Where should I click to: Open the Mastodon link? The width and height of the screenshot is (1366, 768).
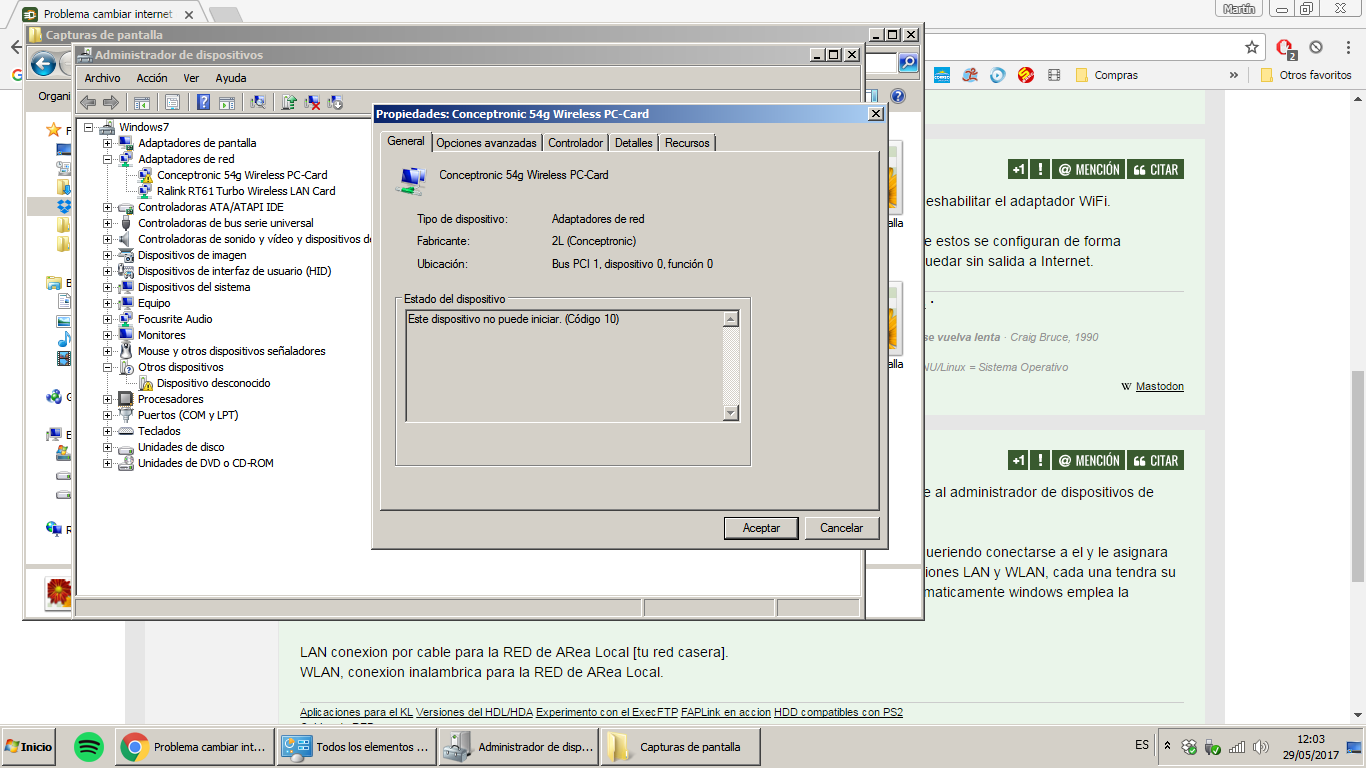pyautogui.click(x=1160, y=386)
